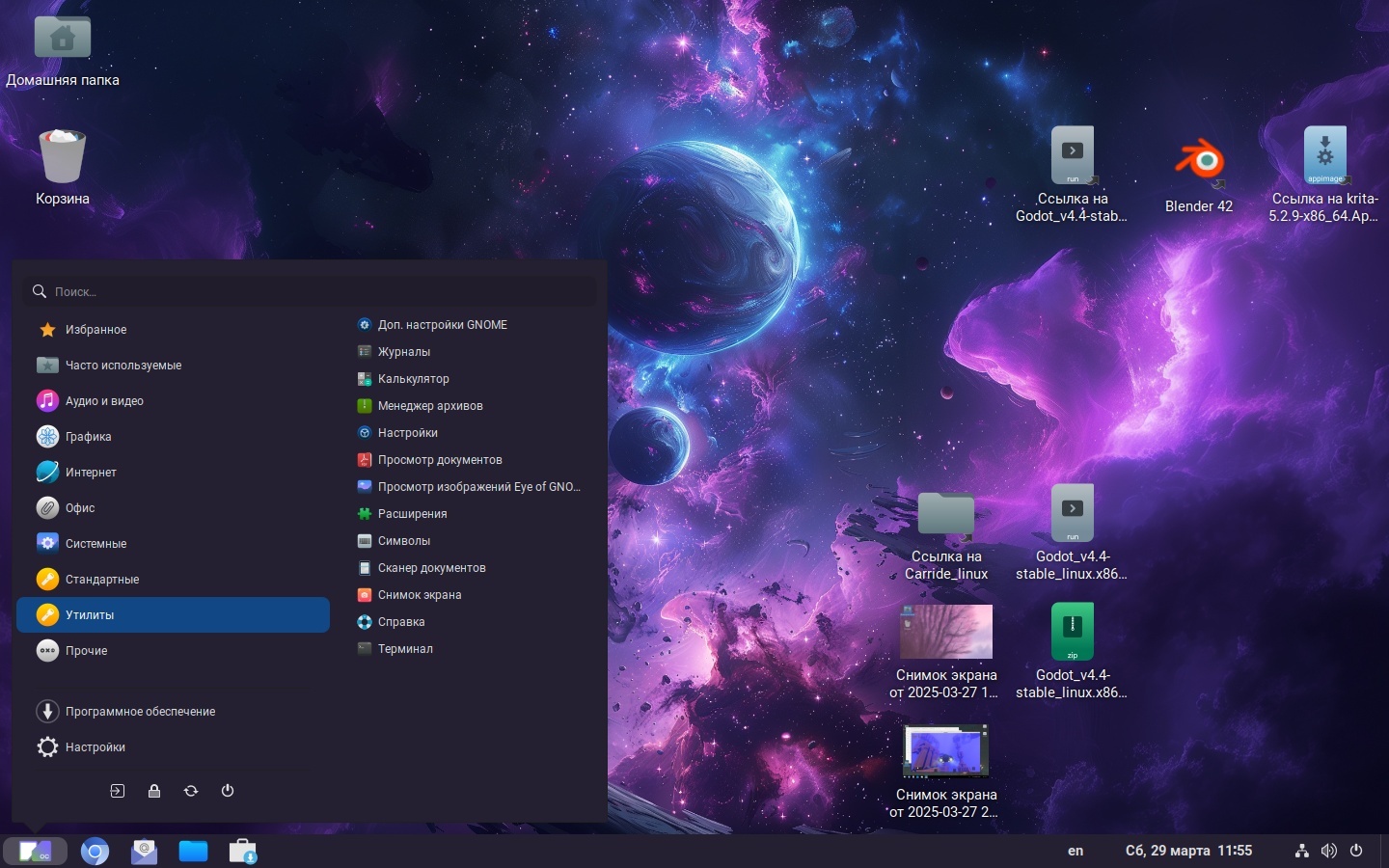The height and width of the screenshot is (868, 1389).
Task: Select the Корзина trash icon on the desktop
Action: tap(63, 168)
